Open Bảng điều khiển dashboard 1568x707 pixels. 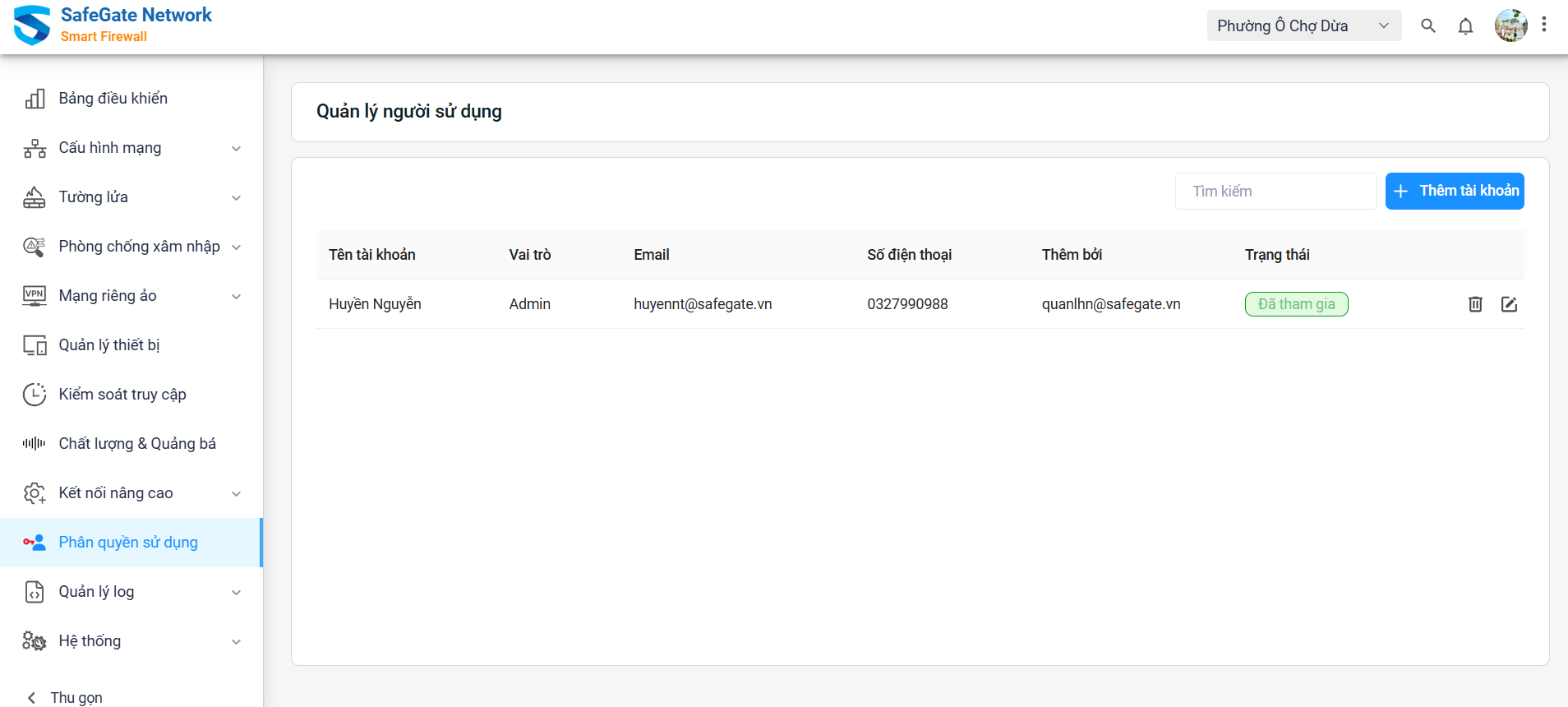pyautogui.click(x=113, y=99)
